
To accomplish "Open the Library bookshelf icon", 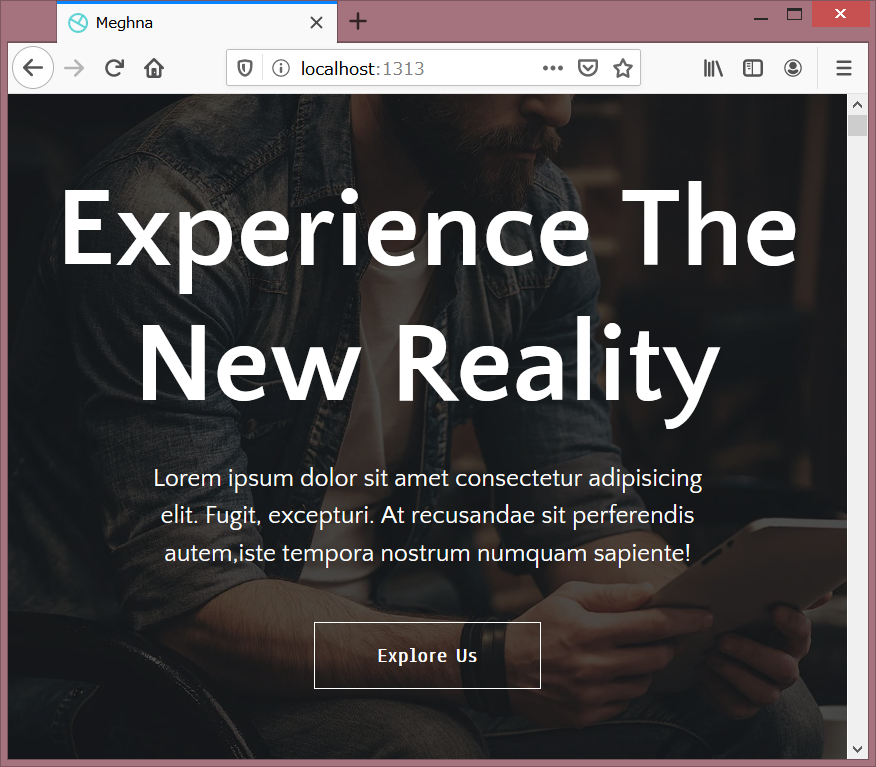I will click(713, 68).
